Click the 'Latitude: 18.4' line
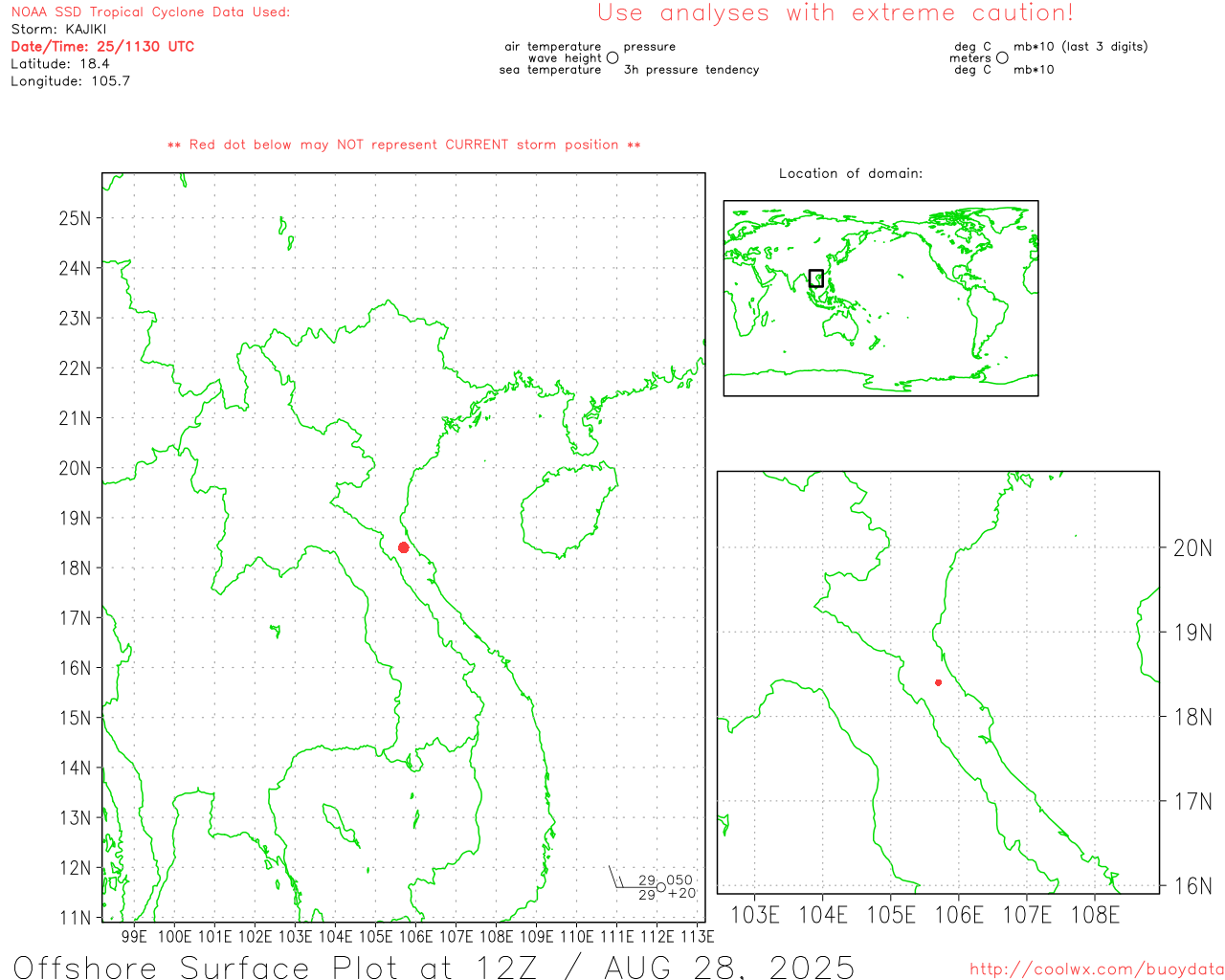 click(60, 64)
